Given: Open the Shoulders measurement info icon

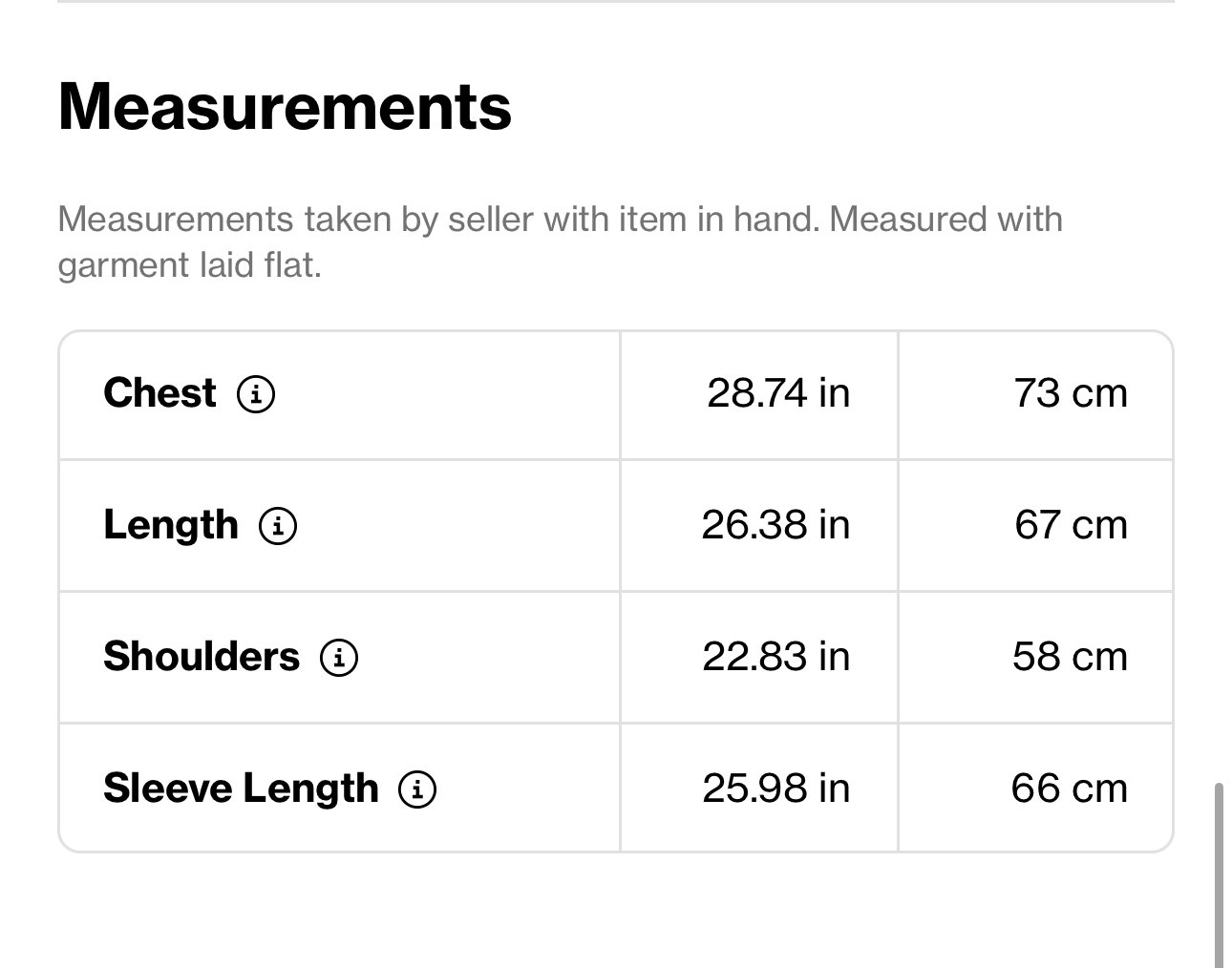Looking at the screenshot, I should [x=339, y=657].
